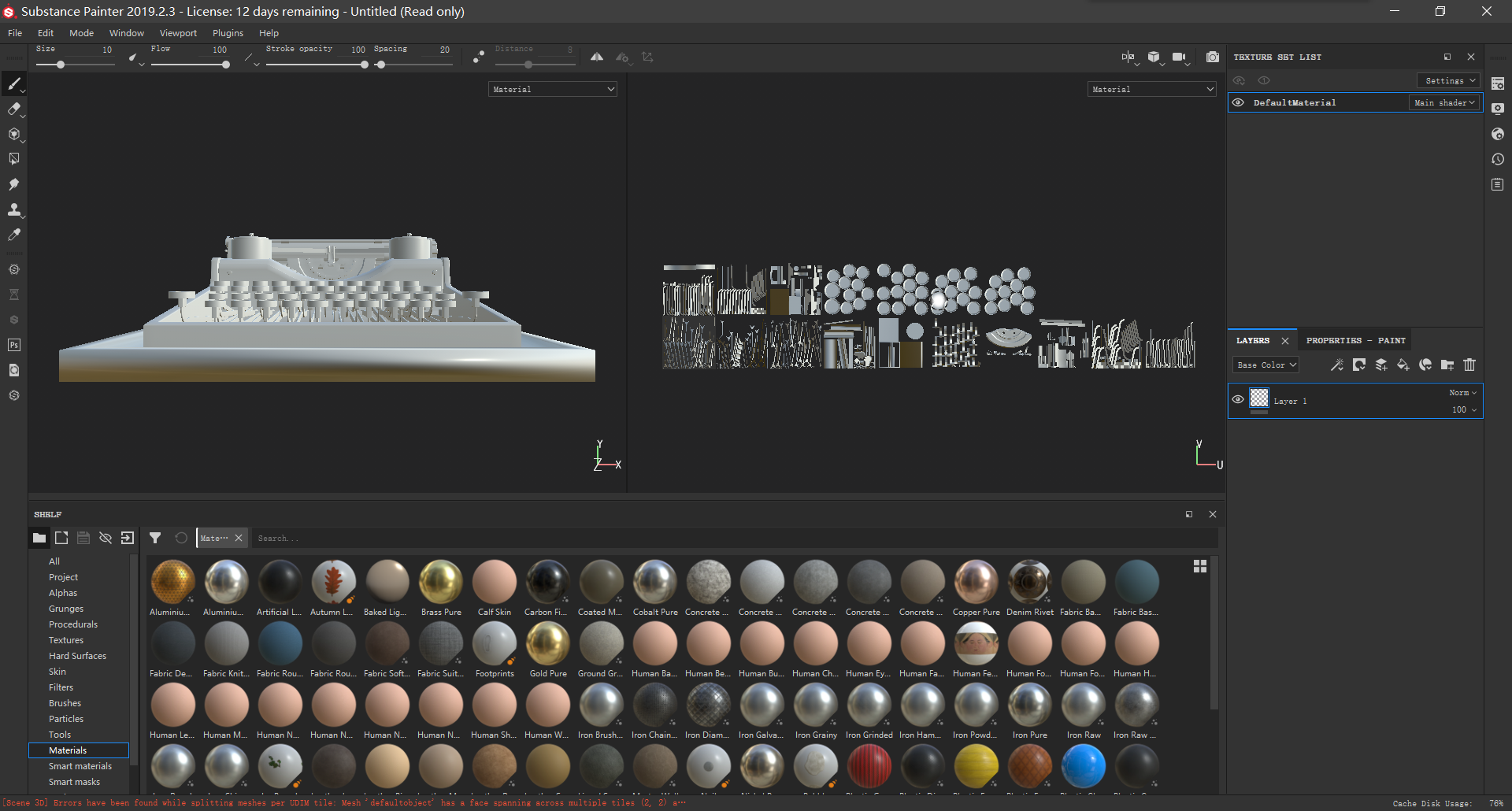
Task: Toggle mirror symmetry in the toolbar
Action: click(x=596, y=57)
